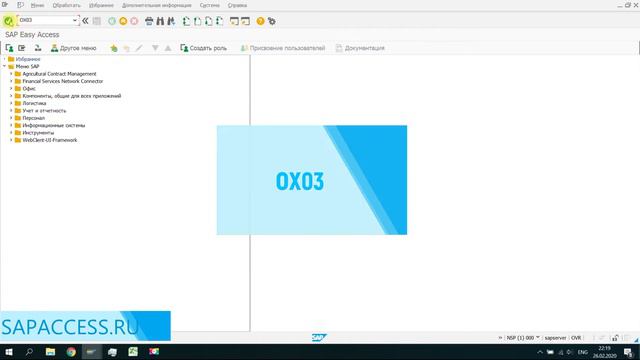The width and height of the screenshot is (640, 360).
Task: Click the Save icon in the standard toolbar
Action: 97,21
